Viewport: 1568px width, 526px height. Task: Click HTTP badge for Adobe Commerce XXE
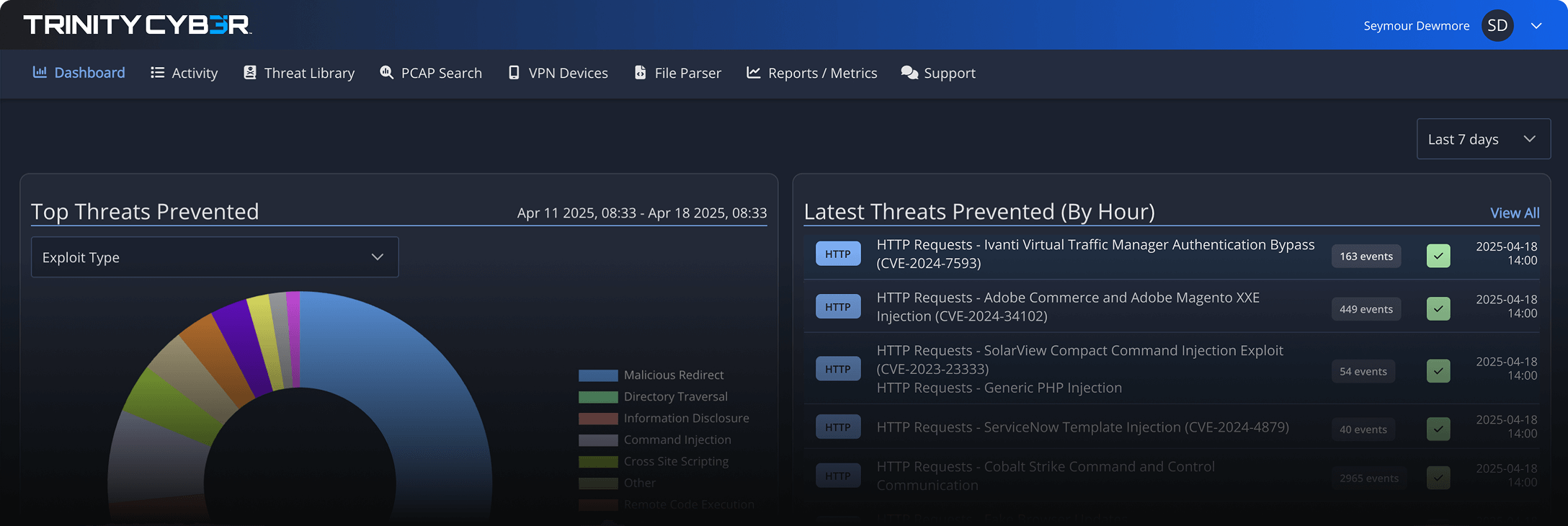coord(838,306)
